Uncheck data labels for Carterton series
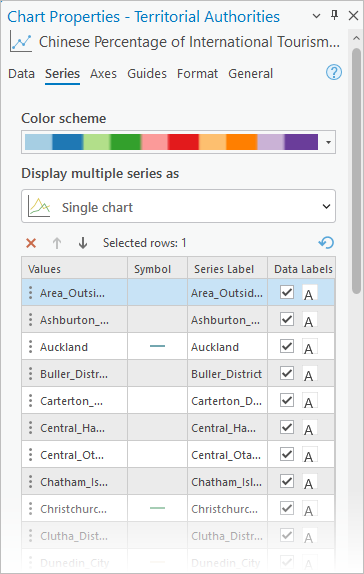364x574 pixels. pyautogui.click(x=287, y=400)
